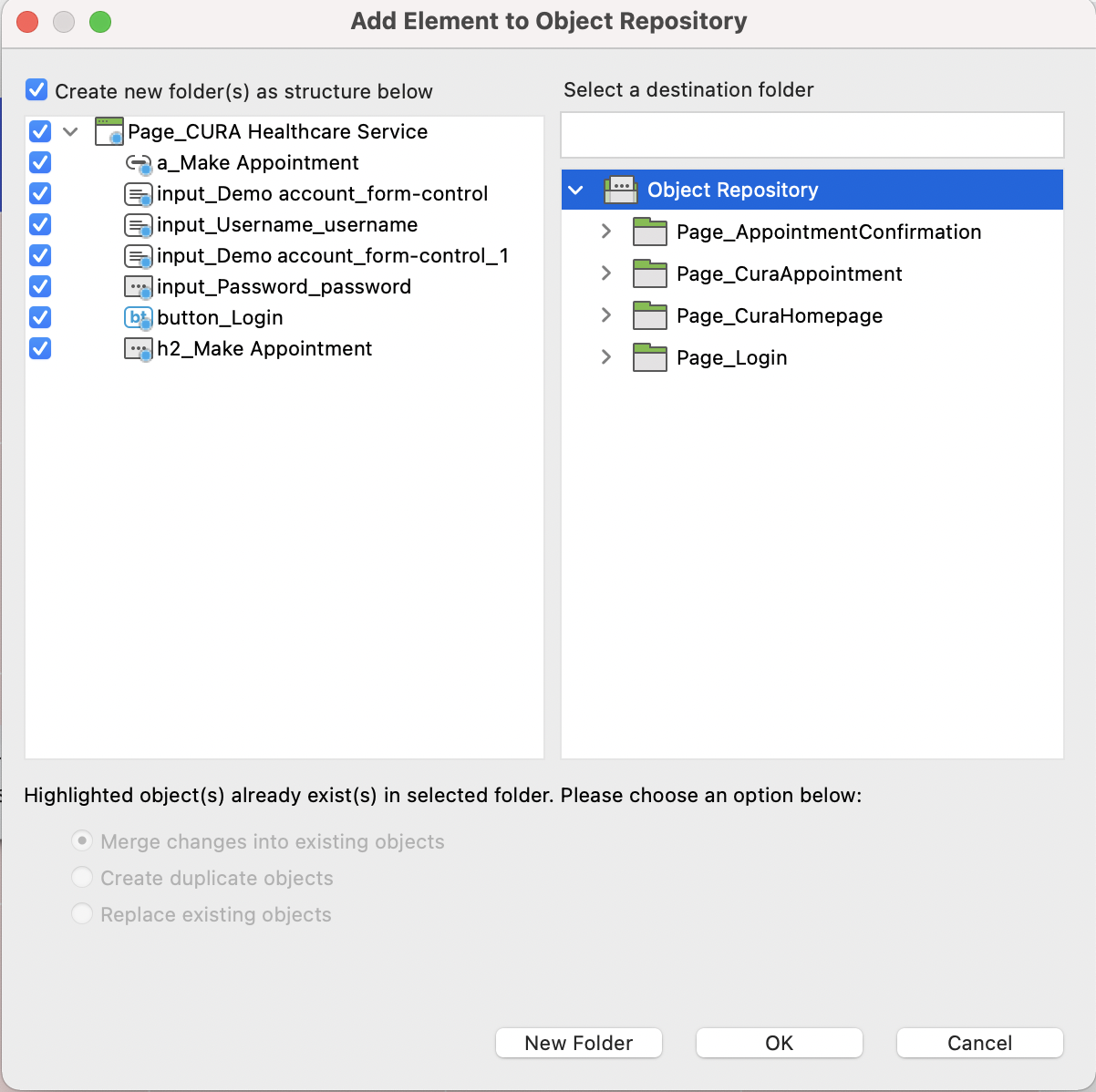Click the input_Username_username text field icon

click(x=138, y=225)
